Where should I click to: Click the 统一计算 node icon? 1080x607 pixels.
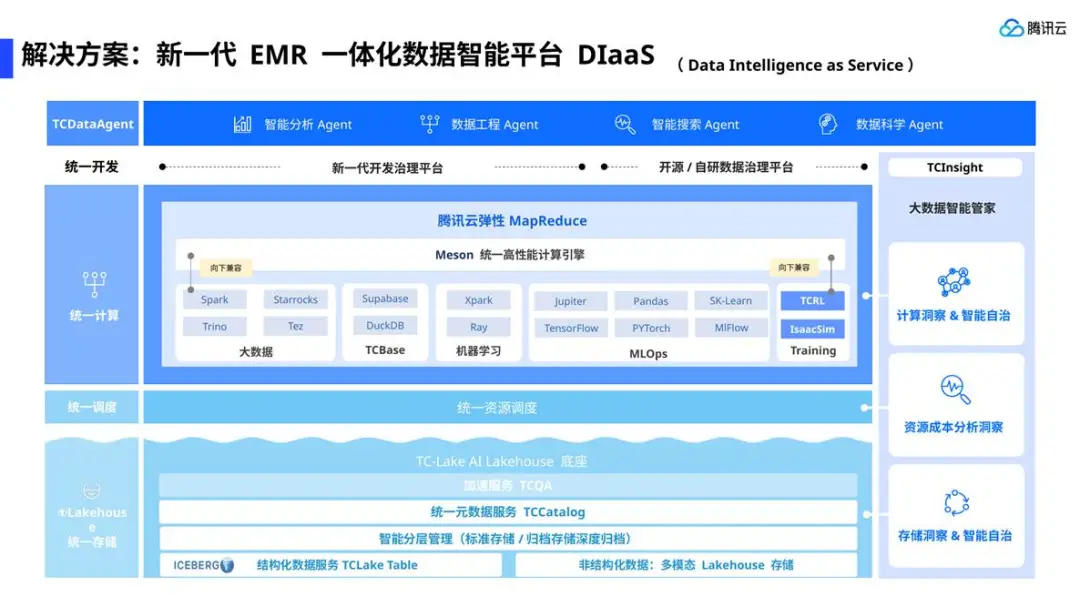94,284
